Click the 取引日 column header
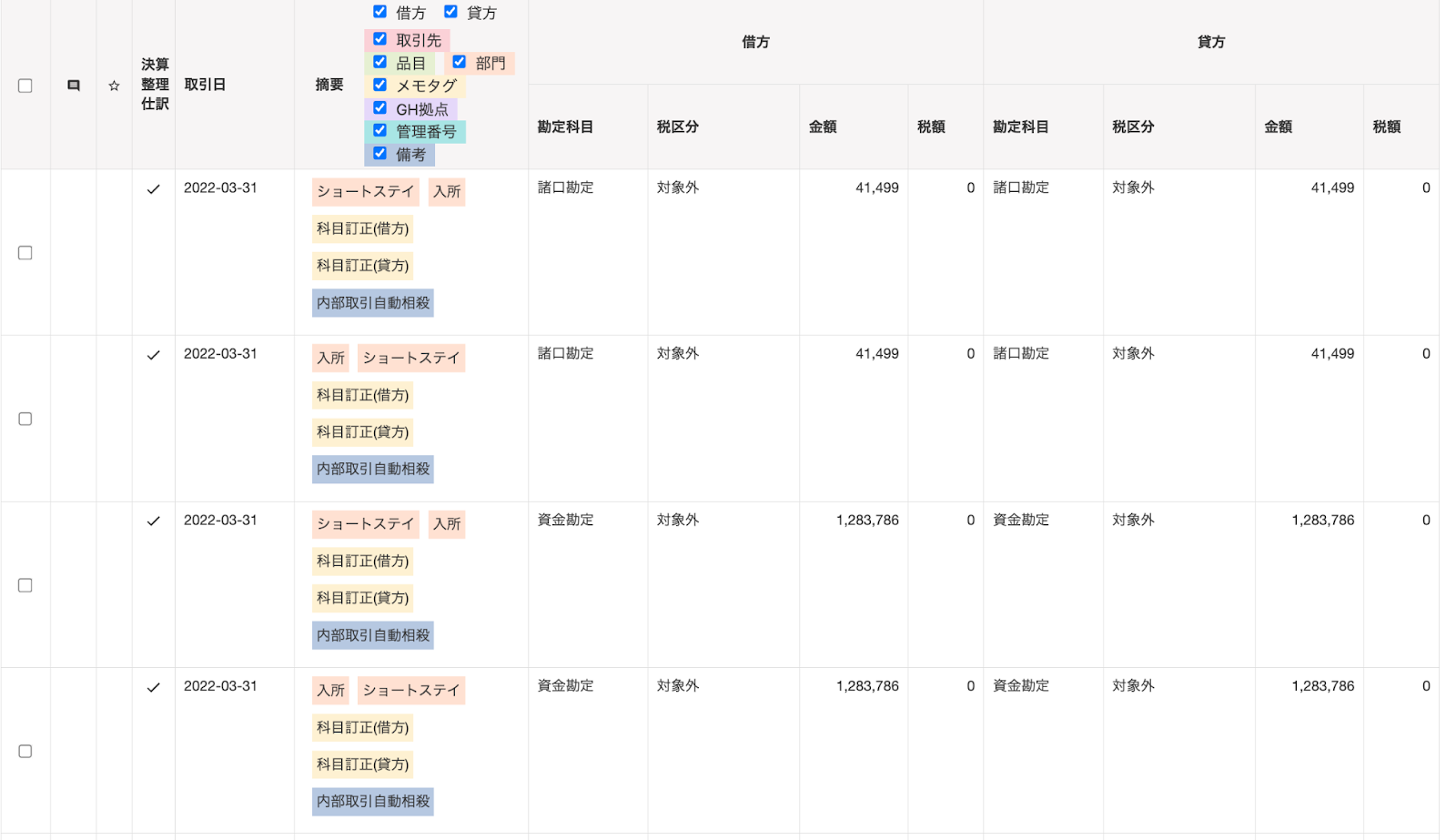The height and width of the screenshot is (840, 1456). click(205, 85)
